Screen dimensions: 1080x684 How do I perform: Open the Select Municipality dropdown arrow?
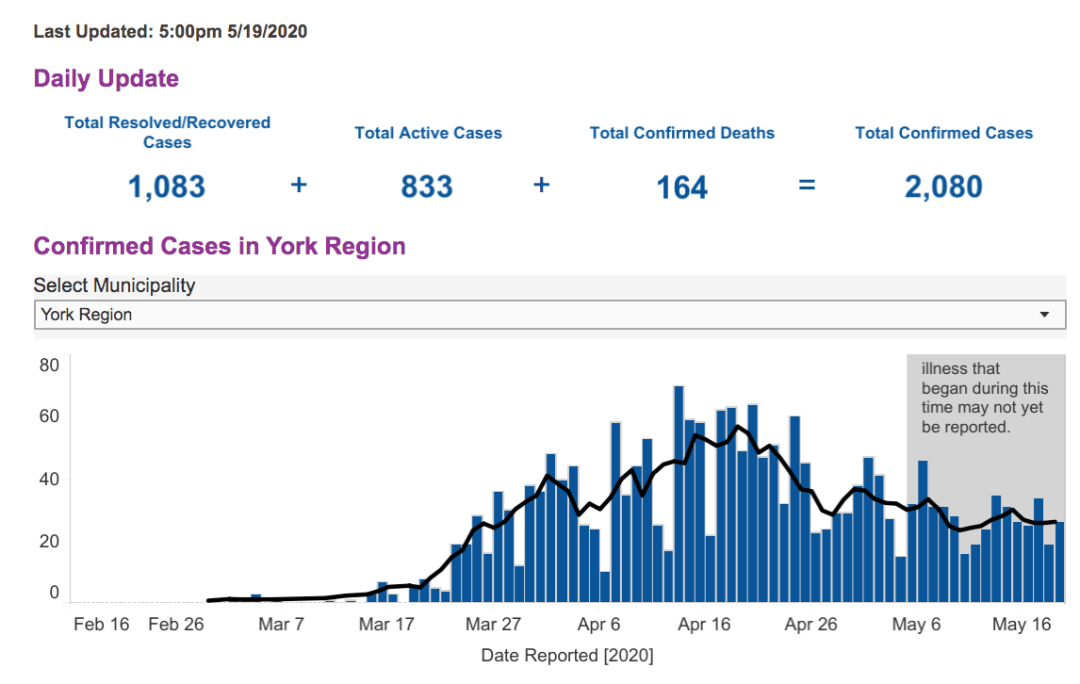pos(1044,315)
